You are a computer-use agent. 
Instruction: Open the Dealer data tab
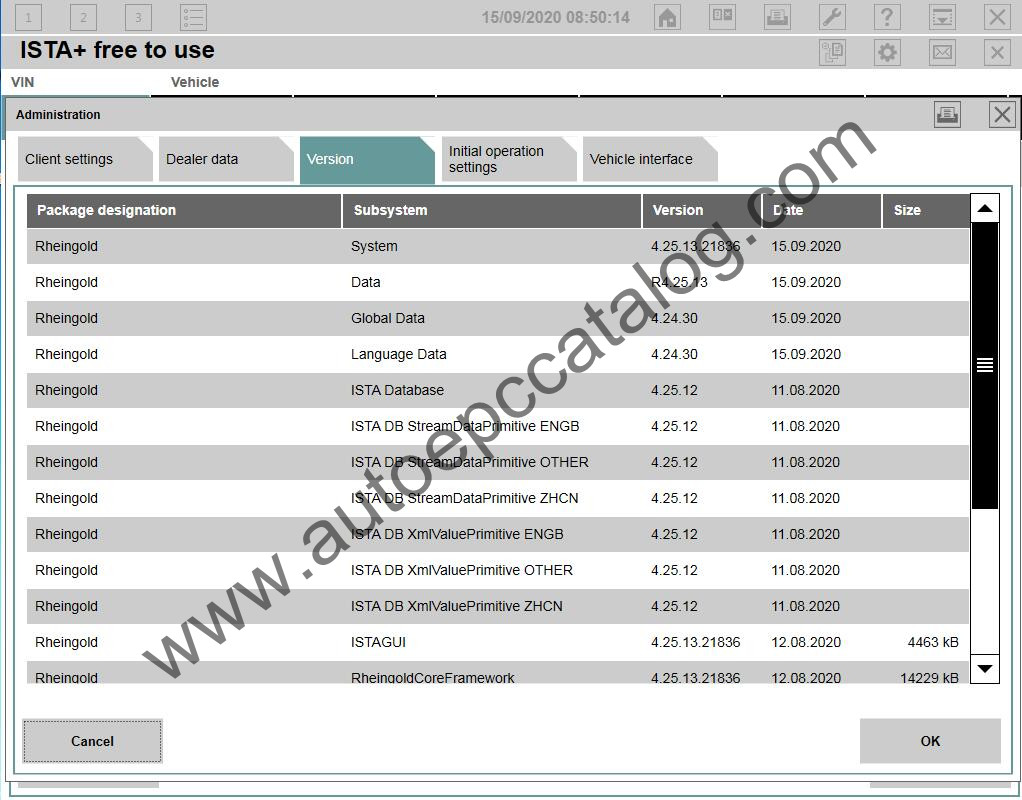(226, 159)
